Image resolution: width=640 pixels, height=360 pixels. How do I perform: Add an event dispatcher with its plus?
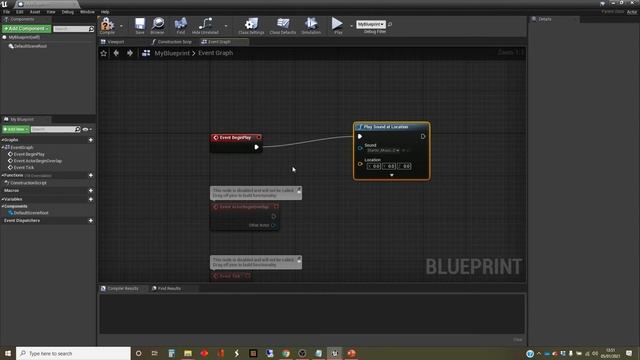[91, 221]
